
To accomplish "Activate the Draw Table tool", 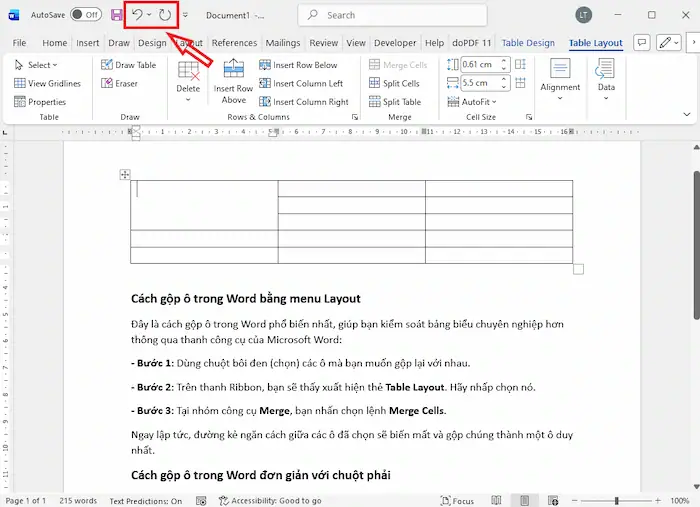I will point(129,65).
